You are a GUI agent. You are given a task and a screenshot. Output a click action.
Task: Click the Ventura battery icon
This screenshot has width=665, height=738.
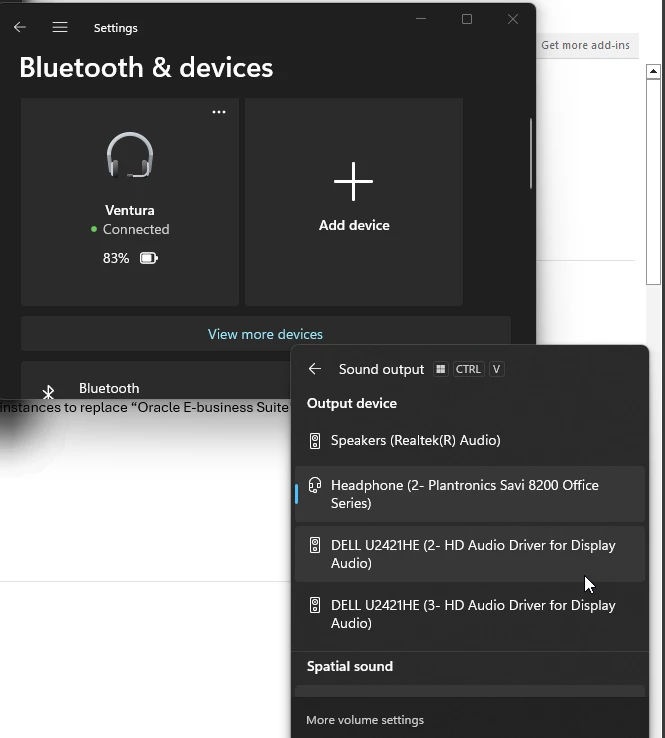coord(149,258)
